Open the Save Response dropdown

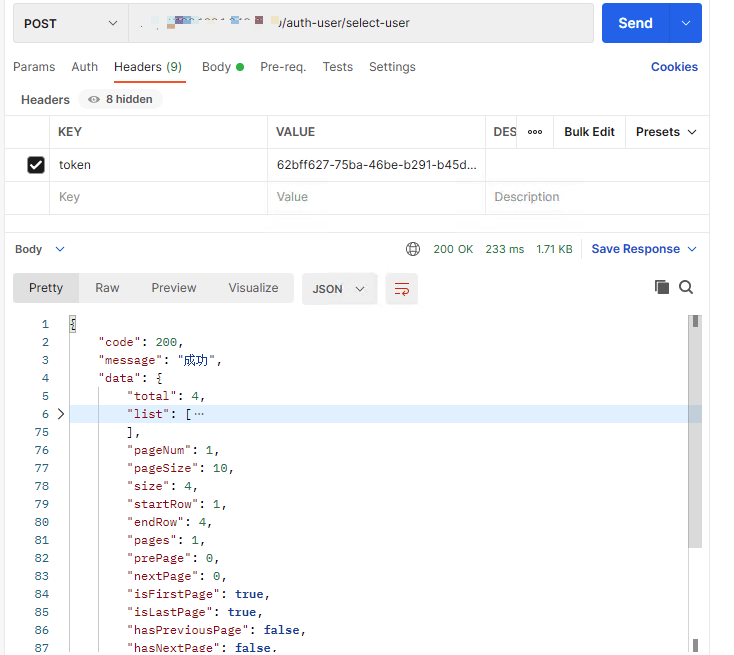click(644, 249)
